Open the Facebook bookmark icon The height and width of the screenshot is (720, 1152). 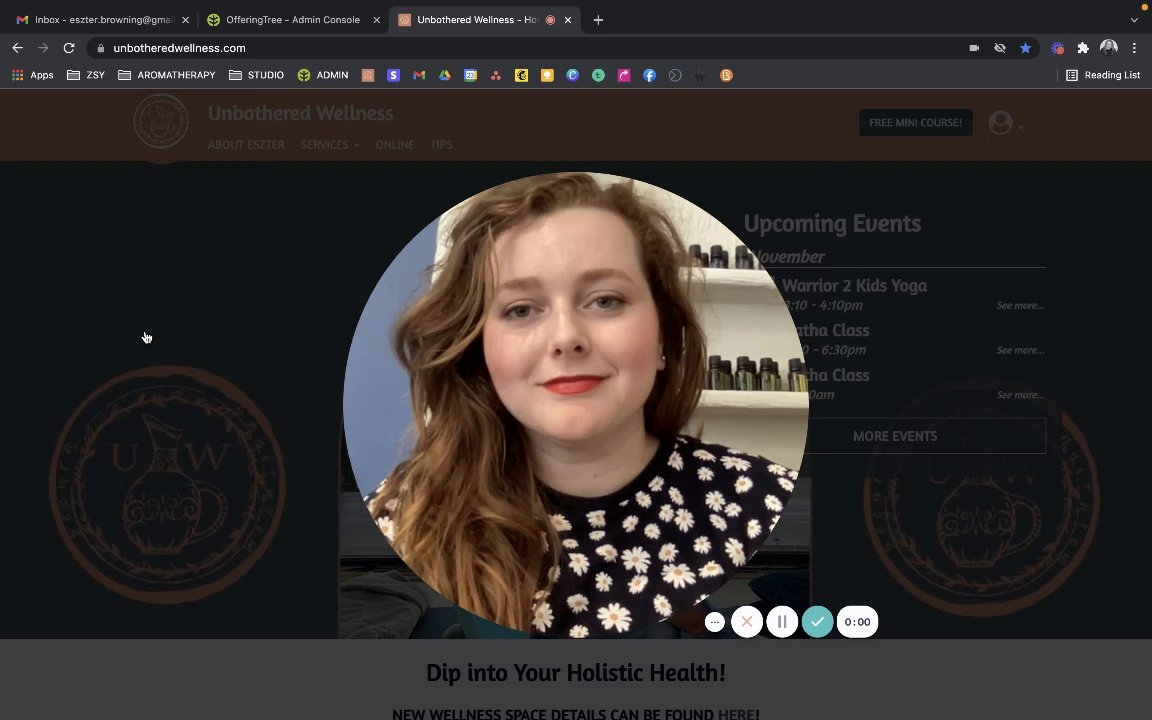pyautogui.click(x=649, y=75)
